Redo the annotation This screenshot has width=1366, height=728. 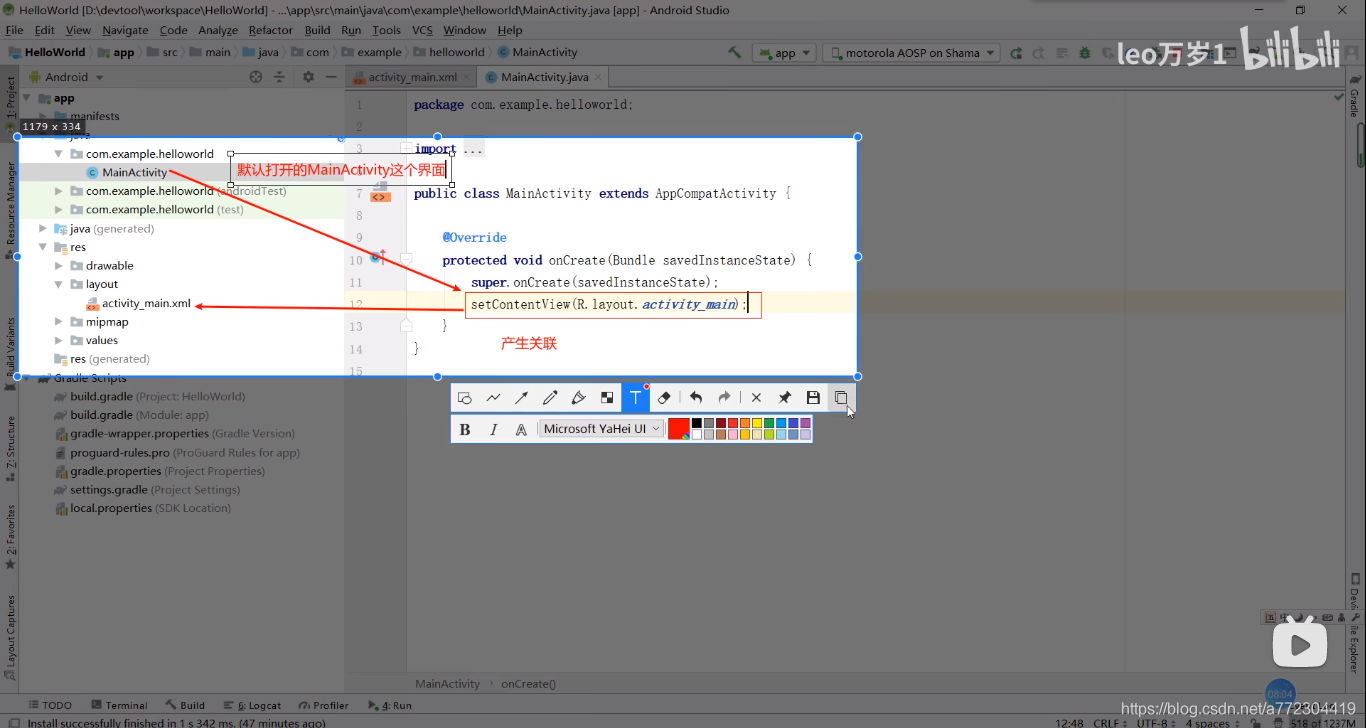click(725, 398)
